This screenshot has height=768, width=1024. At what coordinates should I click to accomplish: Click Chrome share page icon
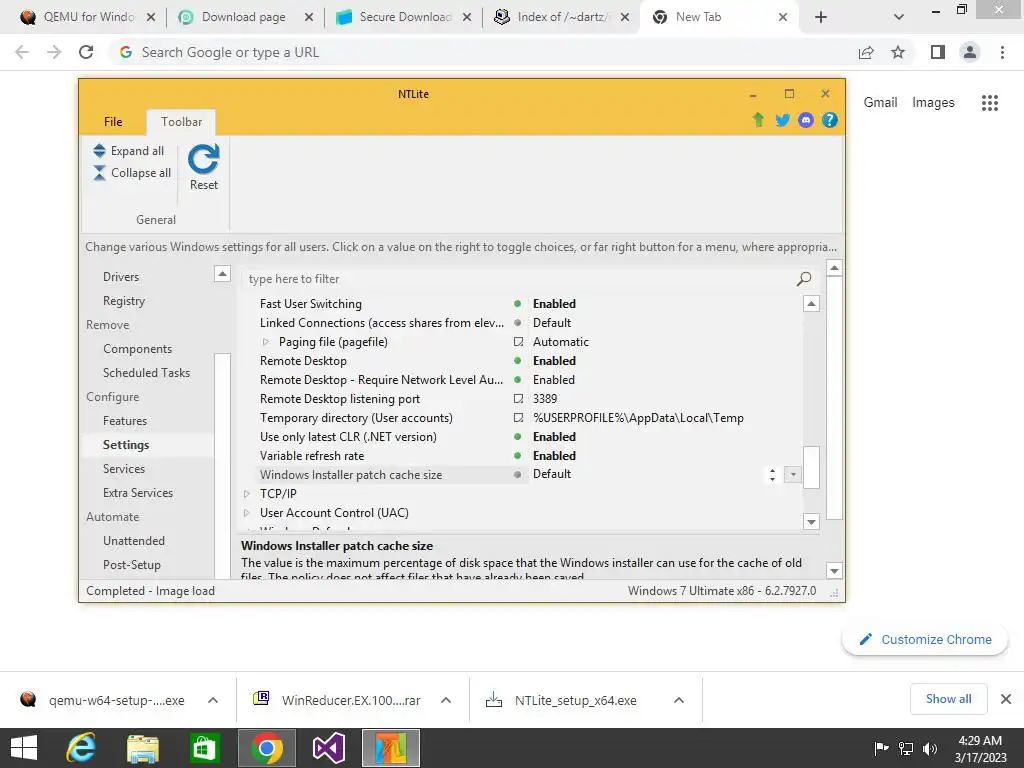coord(866,52)
